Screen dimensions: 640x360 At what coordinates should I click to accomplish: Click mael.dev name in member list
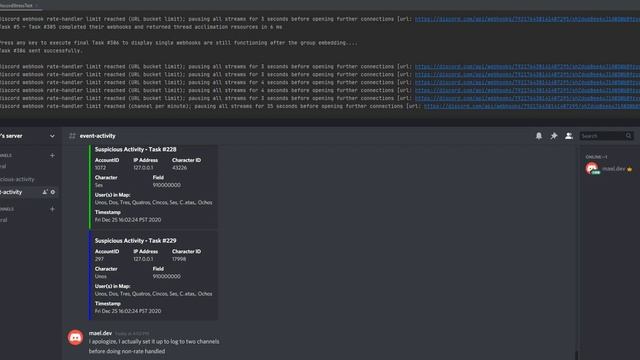point(613,169)
